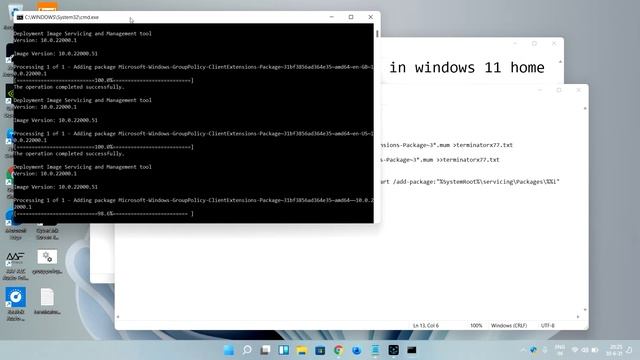Open the language input indicator
This screenshot has height=360, width=640.
pyautogui.click(x=560, y=350)
